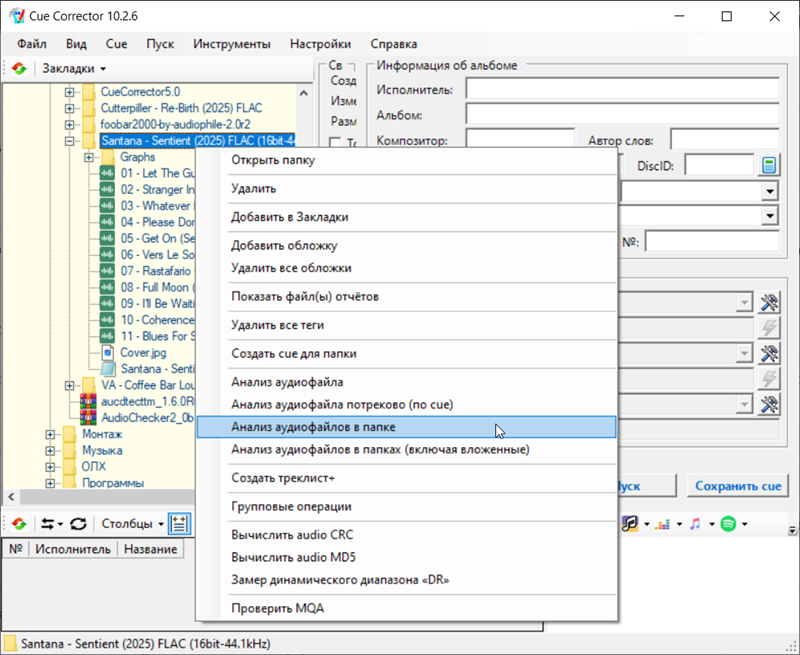Collapse the Santana - Sentient folder node

point(69,141)
